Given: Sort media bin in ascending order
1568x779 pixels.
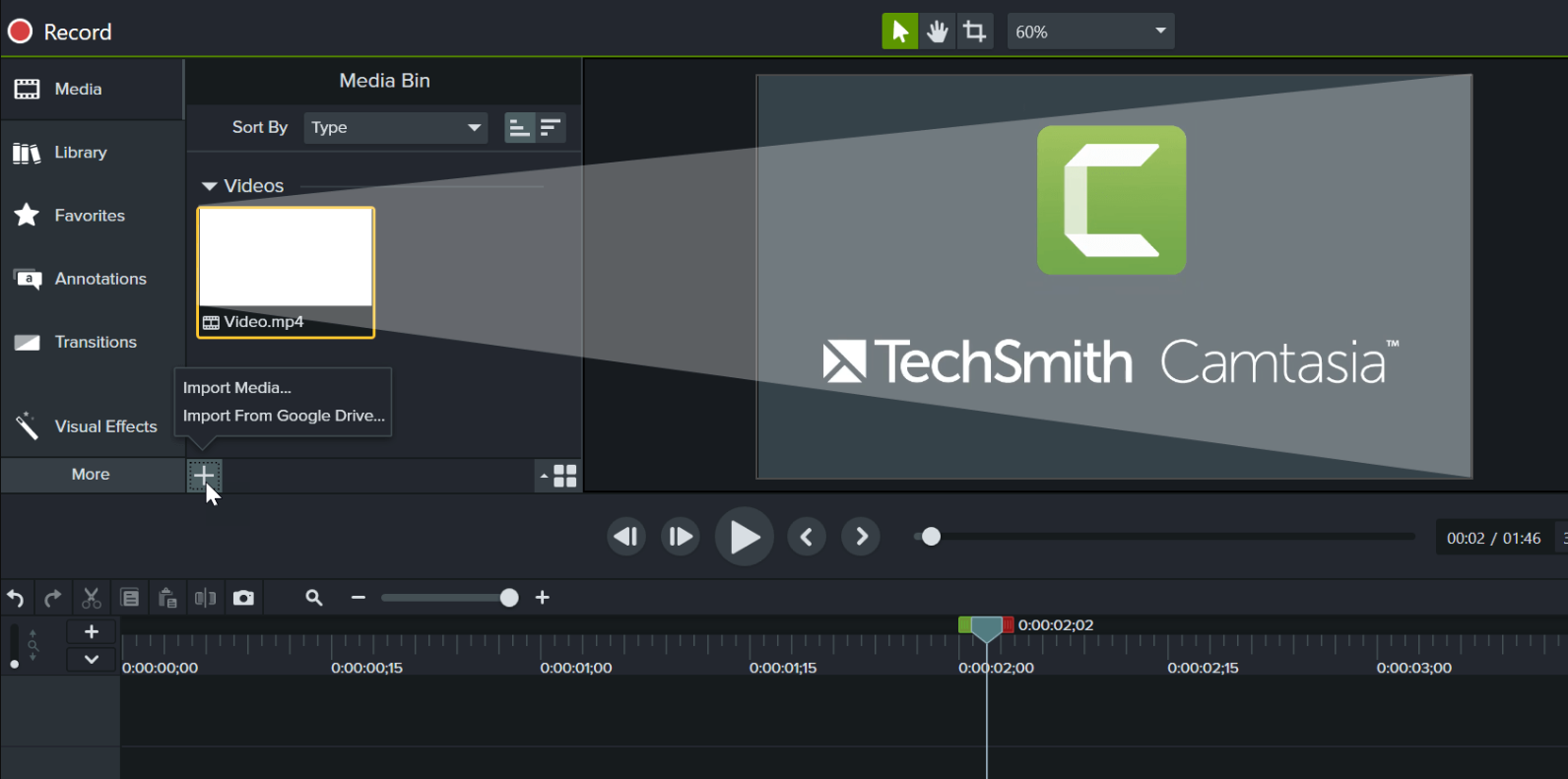Looking at the screenshot, I should [x=519, y=127].
